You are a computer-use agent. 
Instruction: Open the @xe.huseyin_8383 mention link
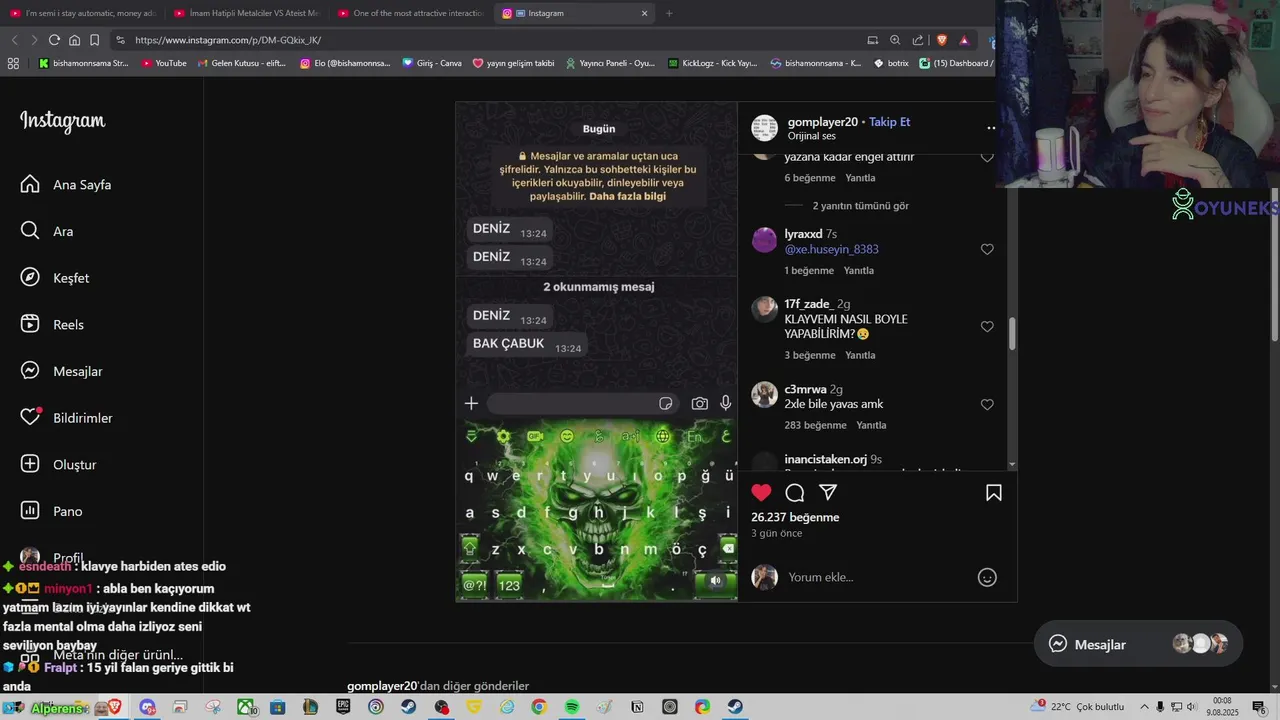click(x=832, y=249)
